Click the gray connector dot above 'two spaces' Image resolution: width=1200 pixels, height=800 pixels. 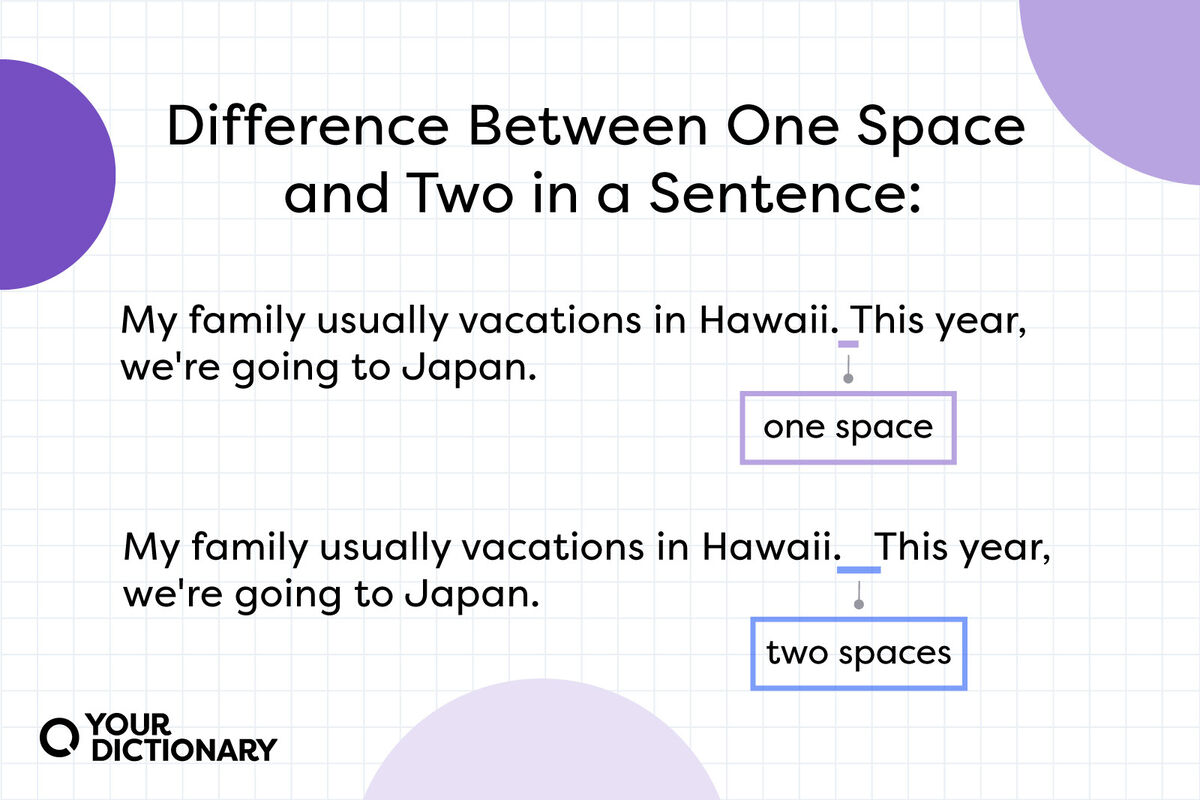[859, 605]
